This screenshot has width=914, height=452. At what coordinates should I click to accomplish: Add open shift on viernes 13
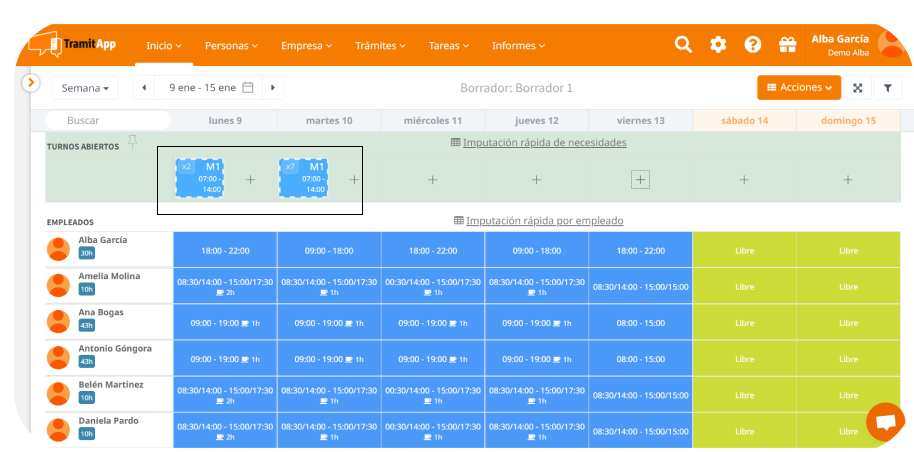(x=640, y=180)
